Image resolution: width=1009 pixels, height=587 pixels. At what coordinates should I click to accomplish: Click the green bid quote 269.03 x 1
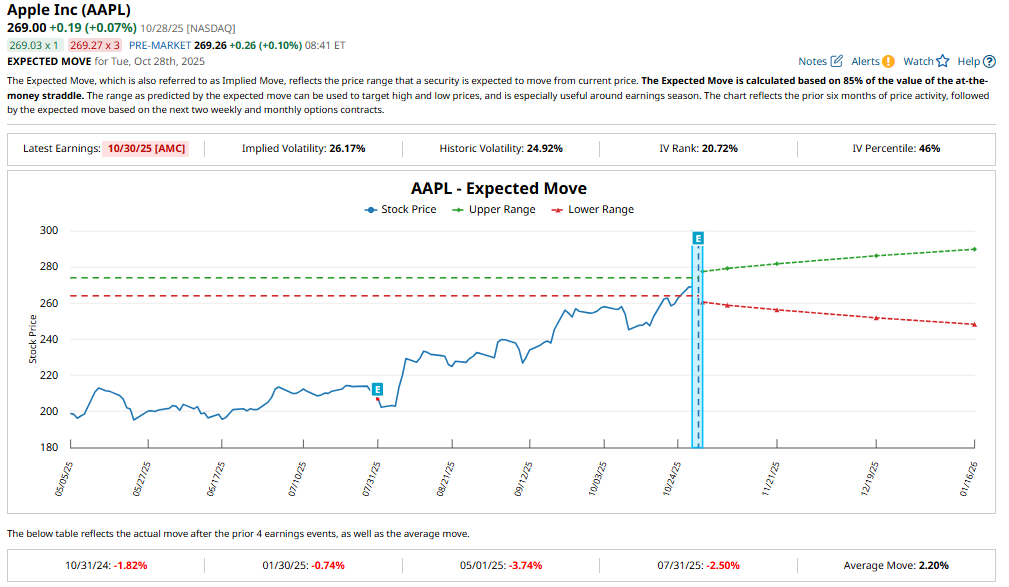click(x=35, y=45)
